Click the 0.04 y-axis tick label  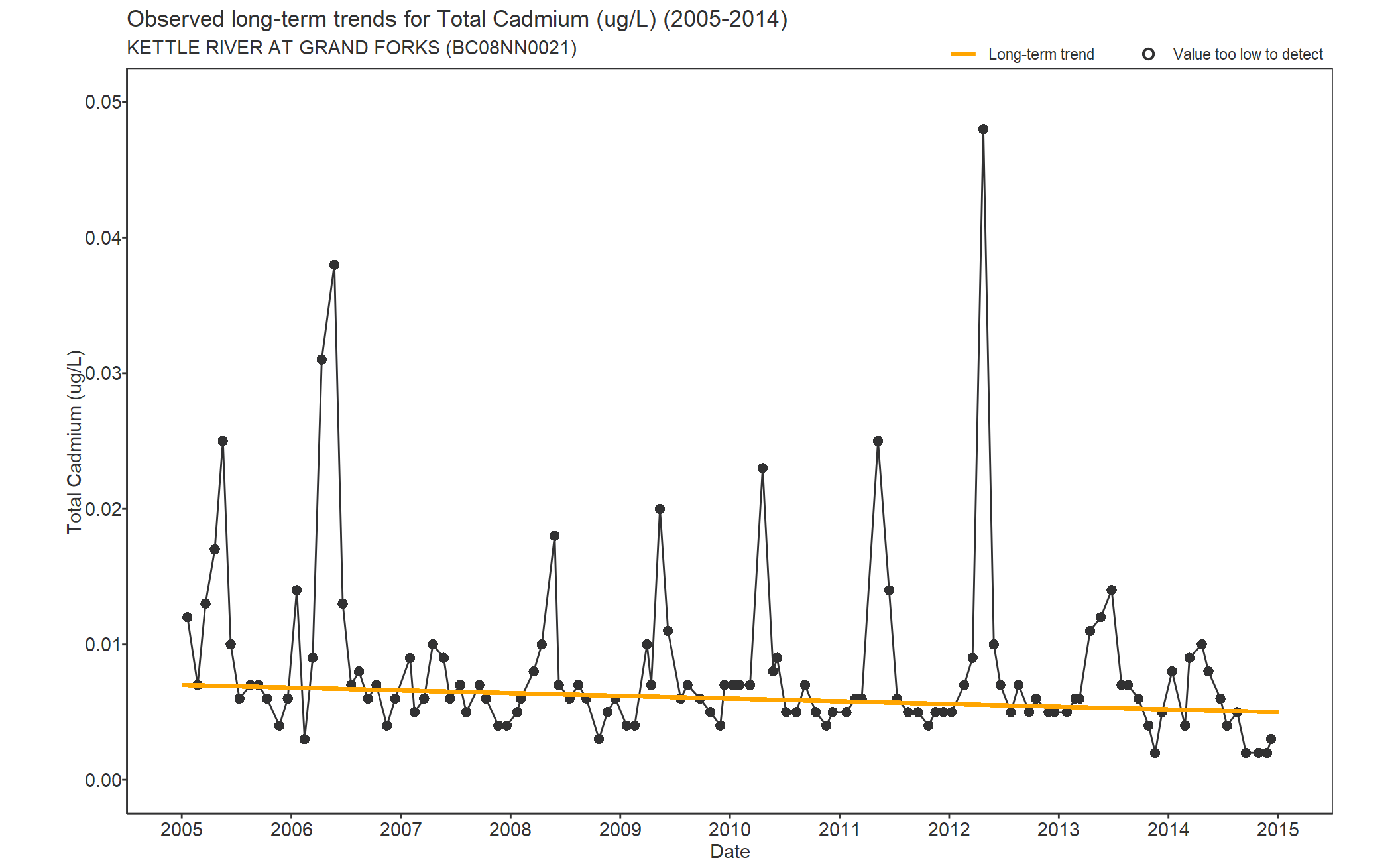pos(103,238)
